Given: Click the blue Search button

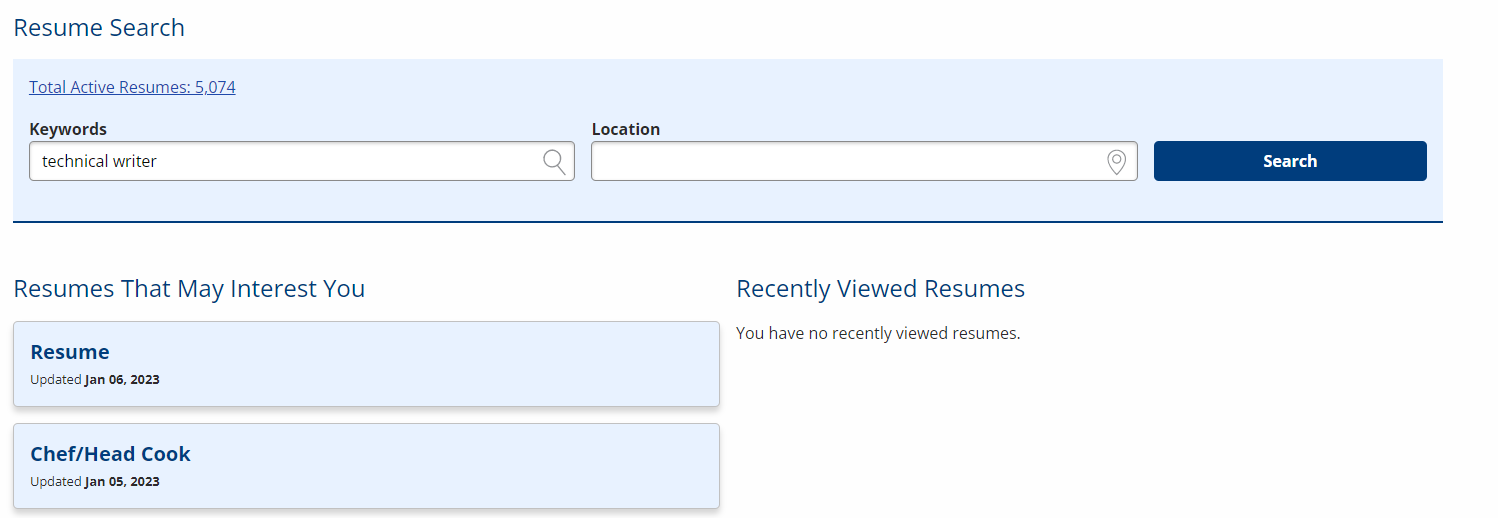Looking at the screenshot, I should (1290, 161).
